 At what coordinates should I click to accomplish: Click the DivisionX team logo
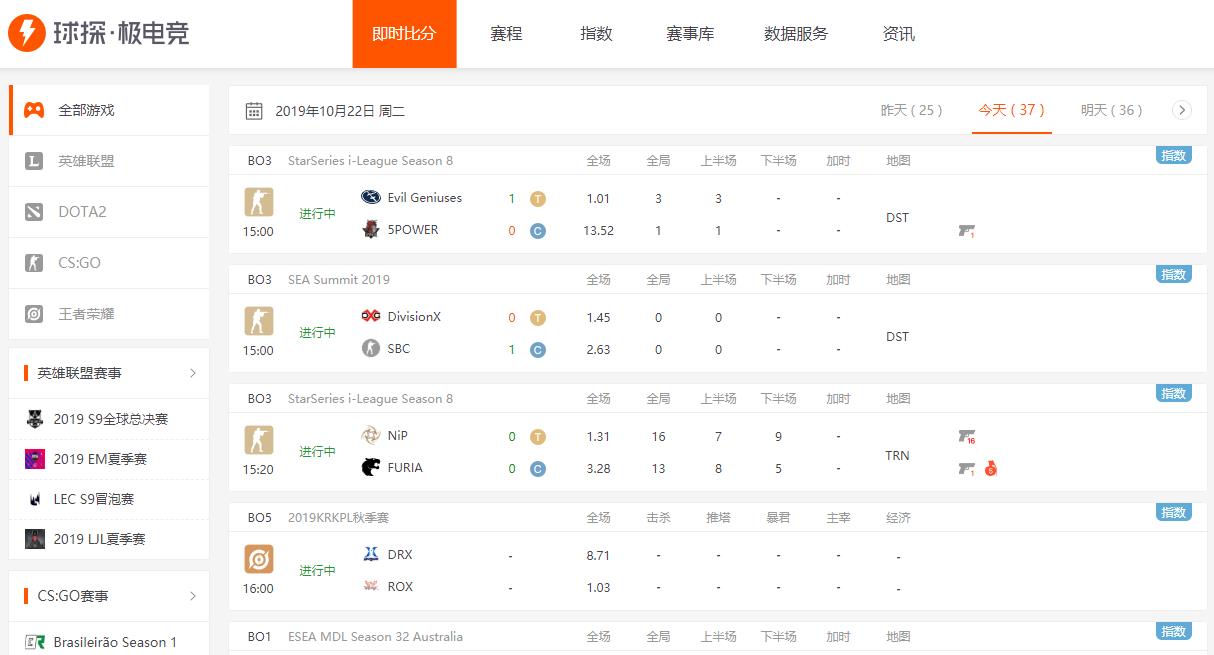click(x=371, y=317)
